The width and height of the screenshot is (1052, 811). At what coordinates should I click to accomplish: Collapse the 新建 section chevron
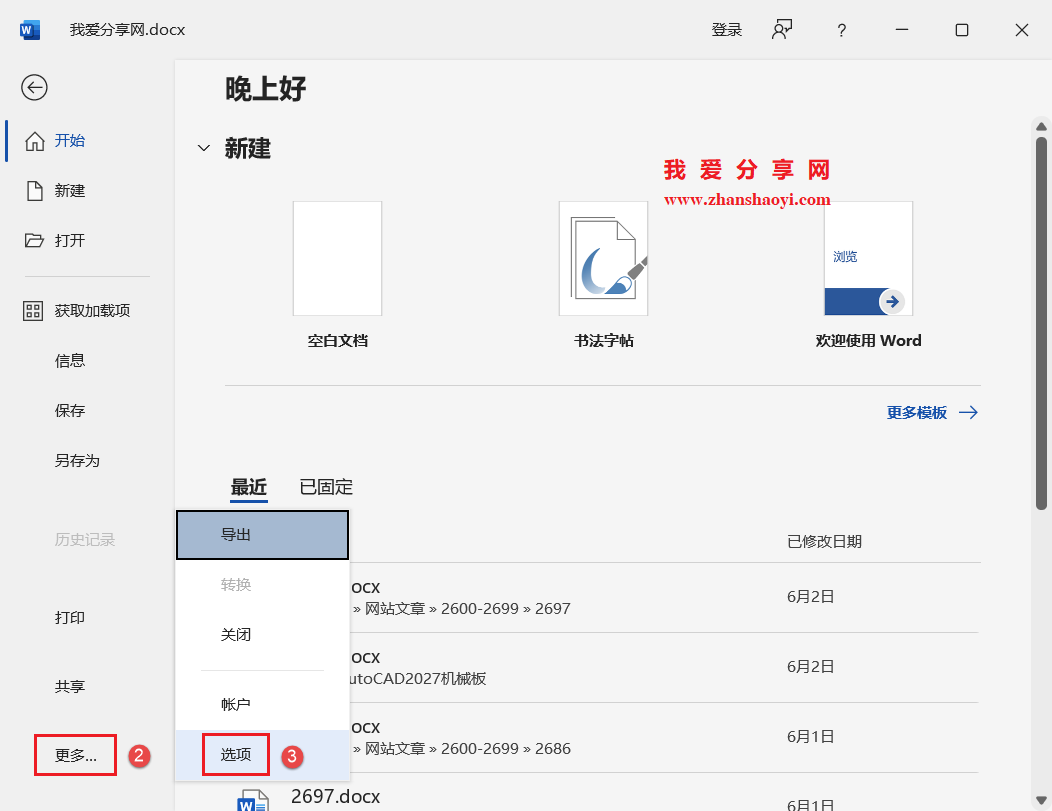tap(203, 148)
